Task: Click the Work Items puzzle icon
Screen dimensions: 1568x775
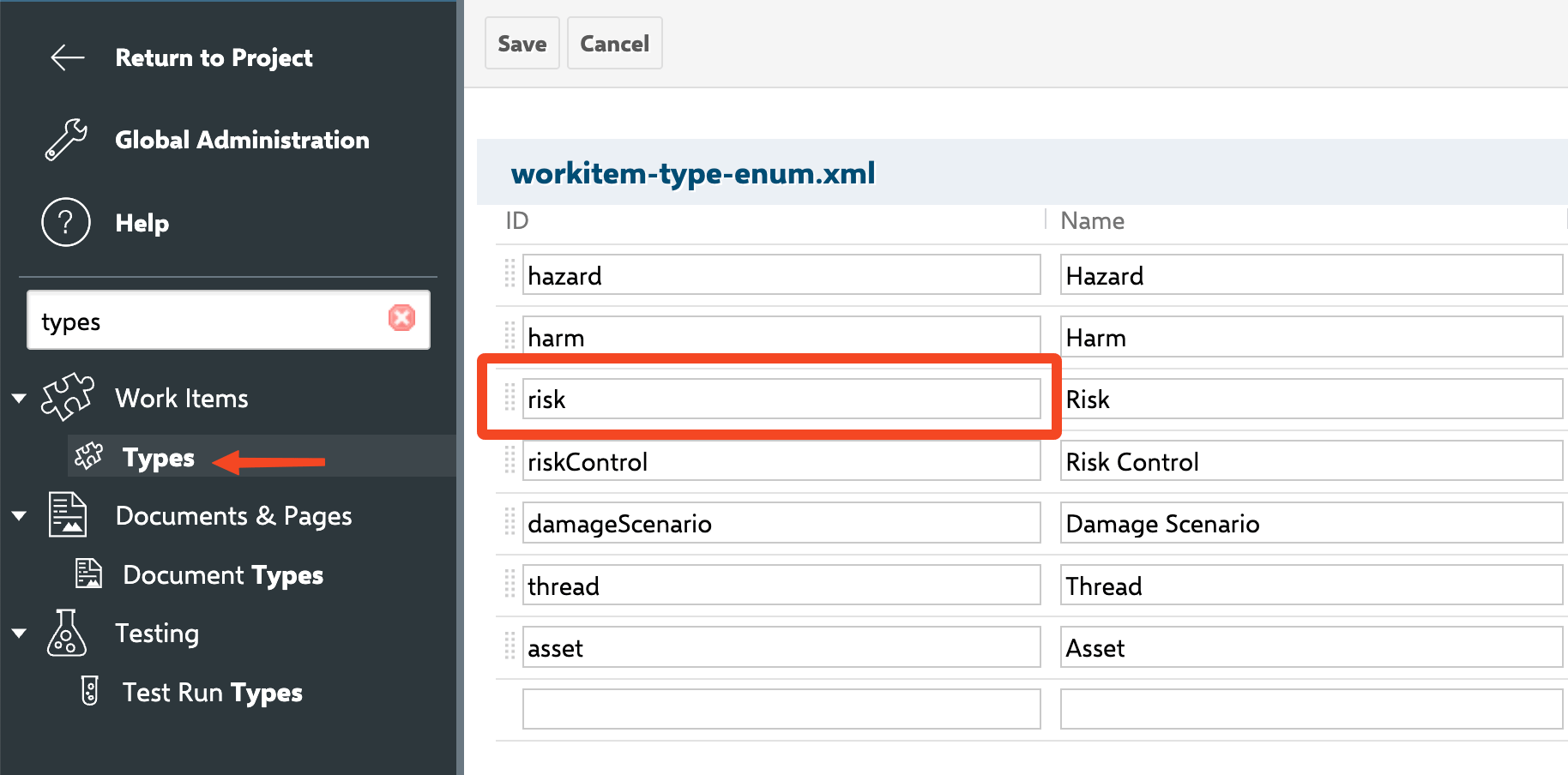Action: (68, 397)
